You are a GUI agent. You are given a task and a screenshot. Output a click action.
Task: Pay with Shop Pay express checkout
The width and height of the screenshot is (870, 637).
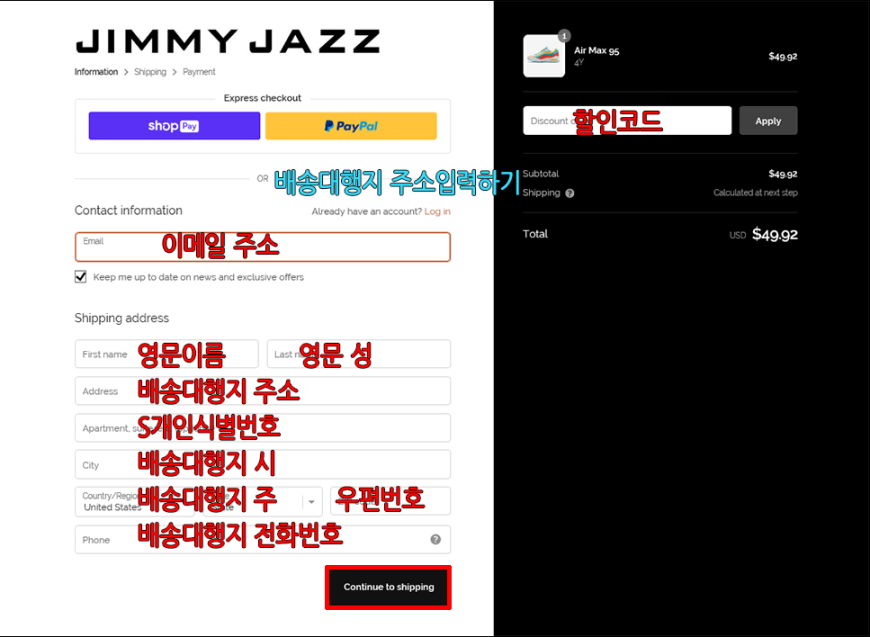(174, 126)
